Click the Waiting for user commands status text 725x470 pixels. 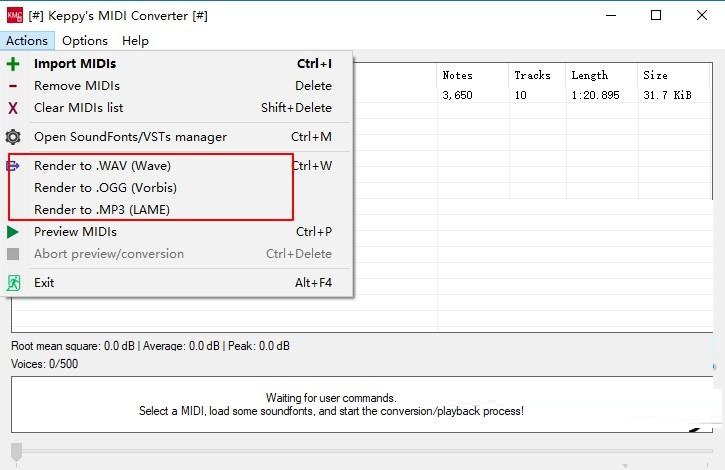(331, 398)
